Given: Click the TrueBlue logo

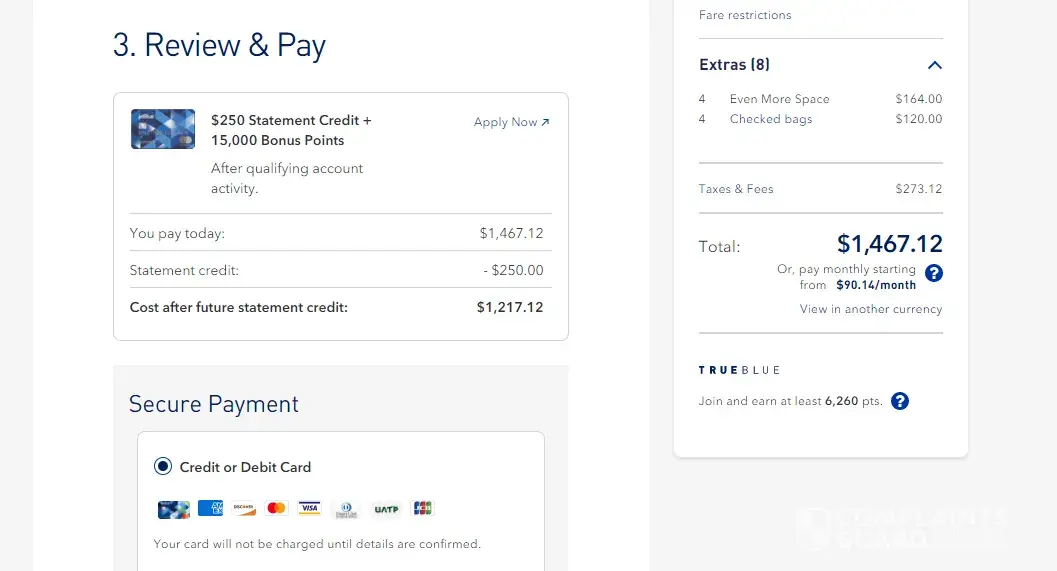Looking at the screenshot, I should pyautogui.click(x=739, y=370).
